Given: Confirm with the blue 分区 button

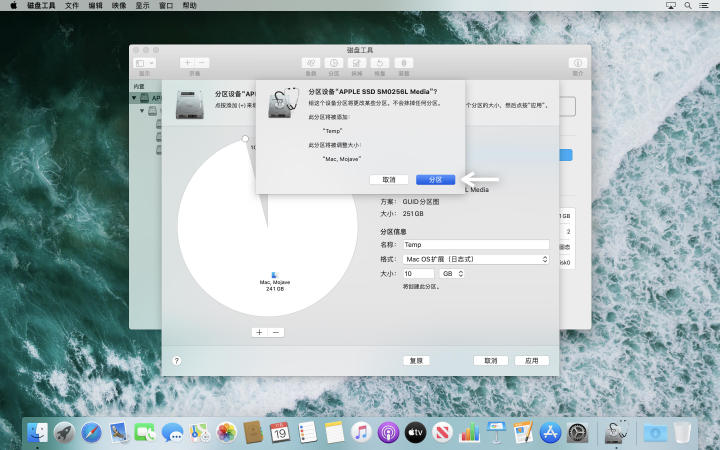Looking at the screenshot, I should (x=435, y=180).
